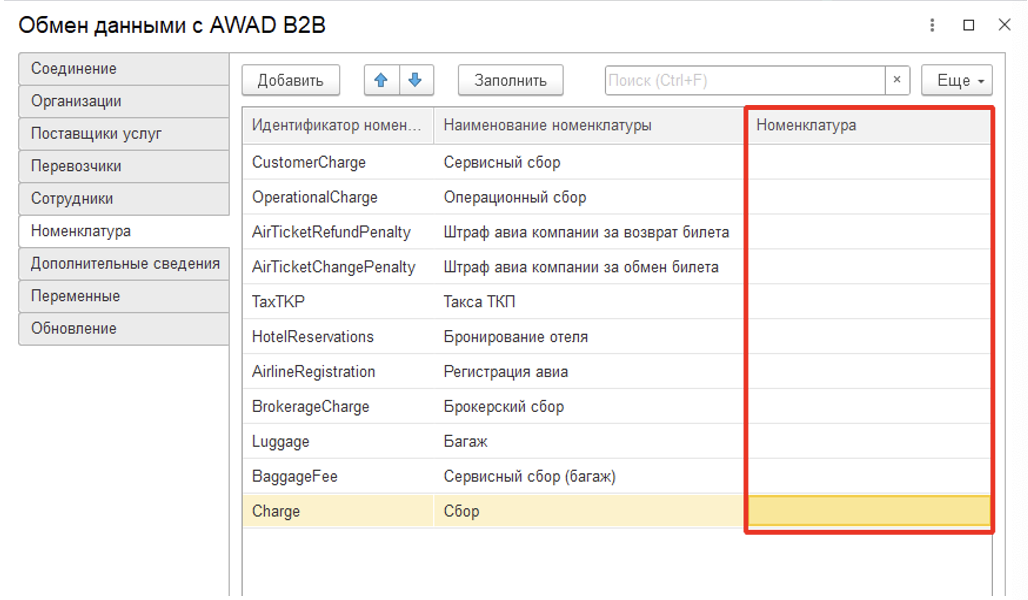Select the HotelReservations row
This screenshot has height=600, width=1028.
[x=313, y=337]
